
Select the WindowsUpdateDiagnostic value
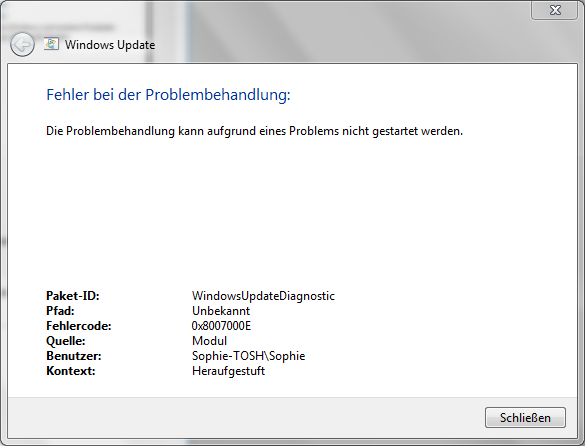pyautogui.click(x=263, y=296)
